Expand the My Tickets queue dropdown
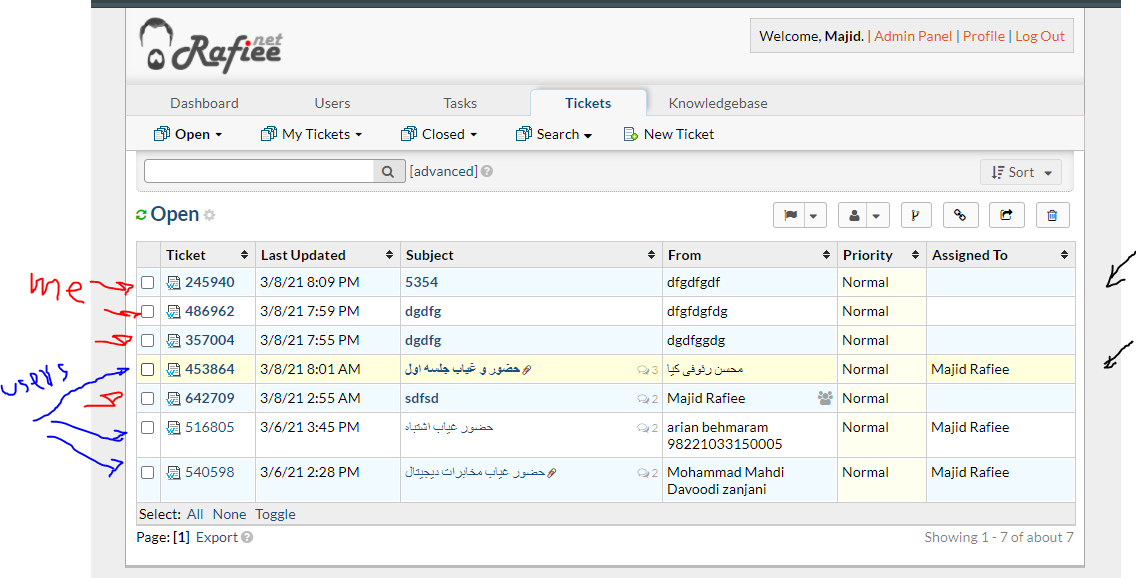The height and width of the screenshot is (578, 1136). 311,134
